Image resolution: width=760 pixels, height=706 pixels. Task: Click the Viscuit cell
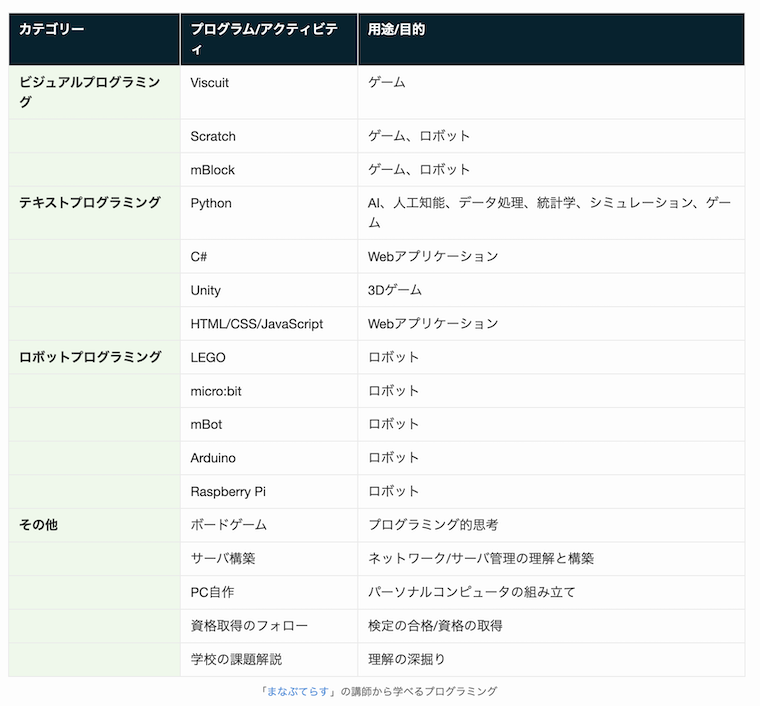[x=269, y=92]
